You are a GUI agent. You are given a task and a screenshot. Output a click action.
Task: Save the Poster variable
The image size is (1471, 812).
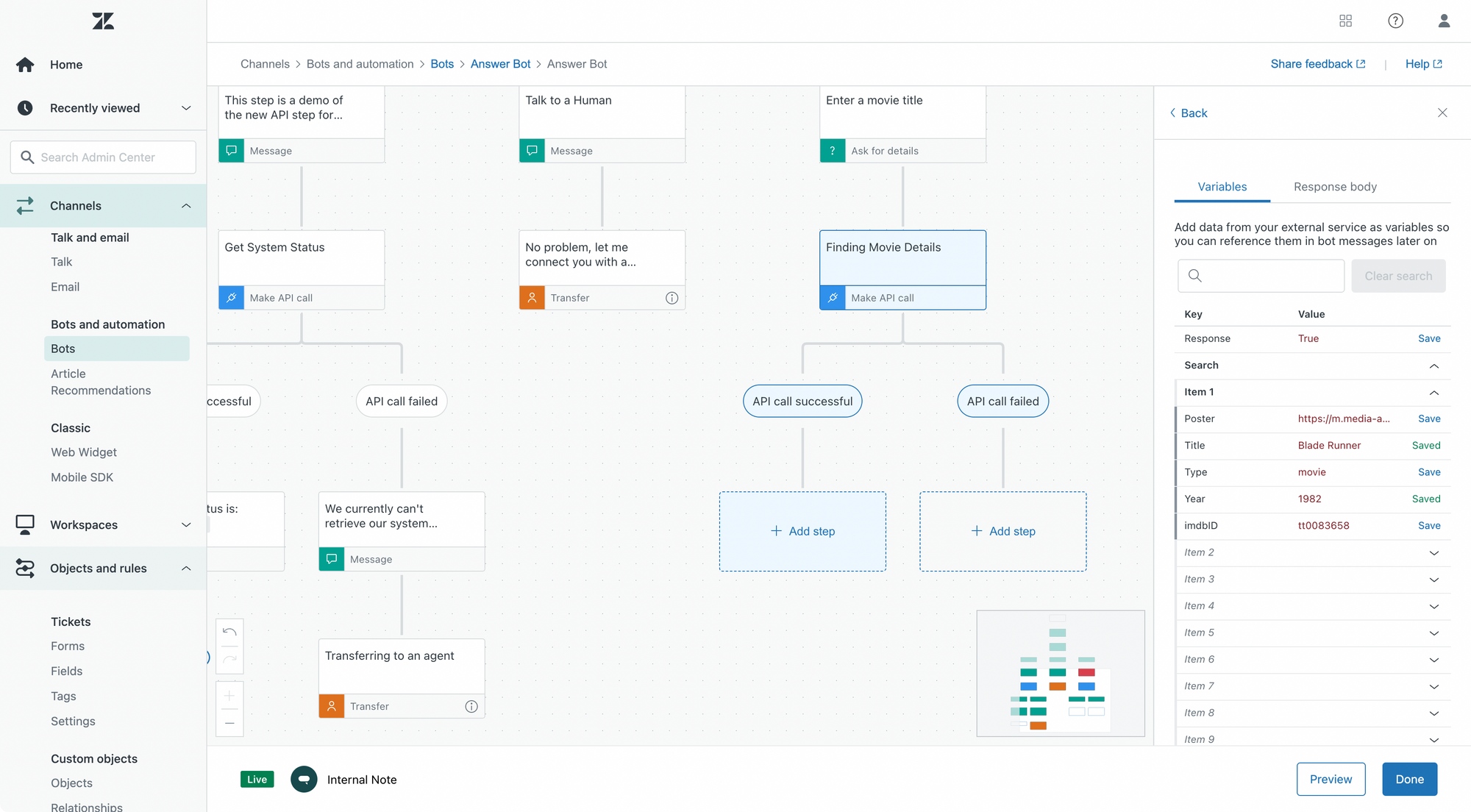click(x=1428, y=419)
